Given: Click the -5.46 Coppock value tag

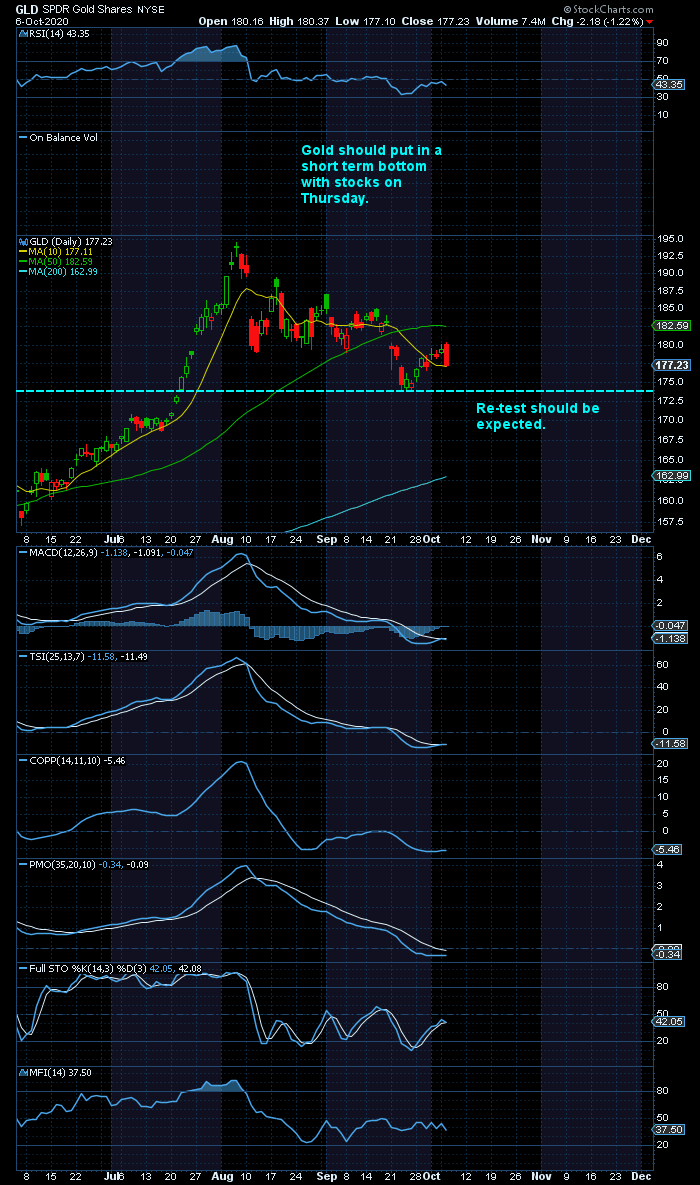Looking at the screenshot, I should point(668,849).
